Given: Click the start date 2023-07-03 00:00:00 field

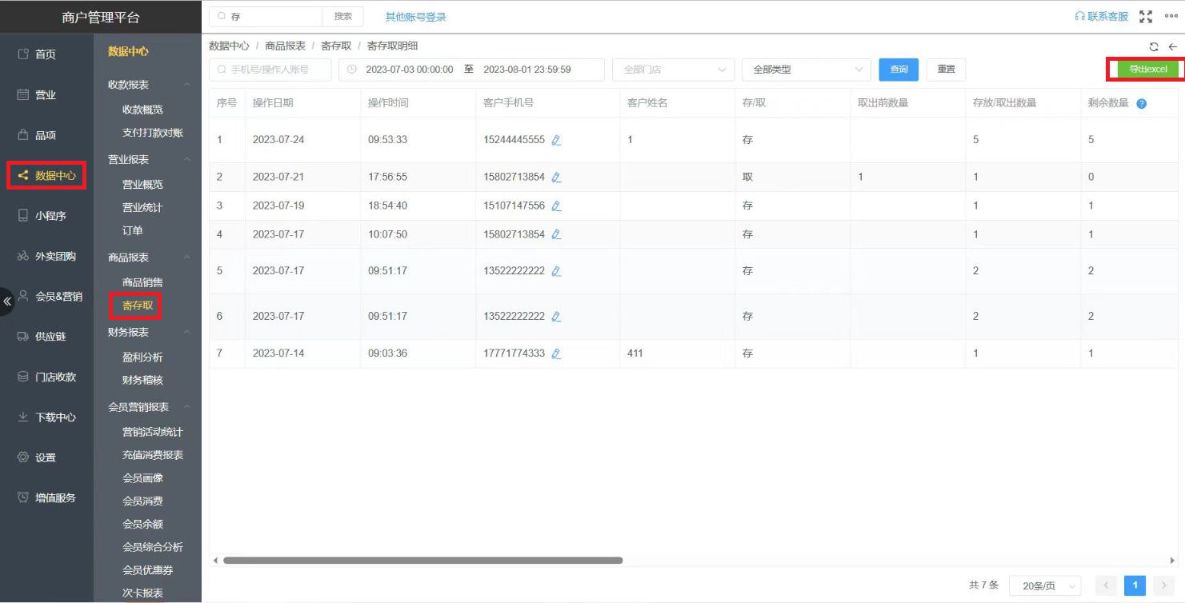Looking at the screenshot, I should point(409,70).
